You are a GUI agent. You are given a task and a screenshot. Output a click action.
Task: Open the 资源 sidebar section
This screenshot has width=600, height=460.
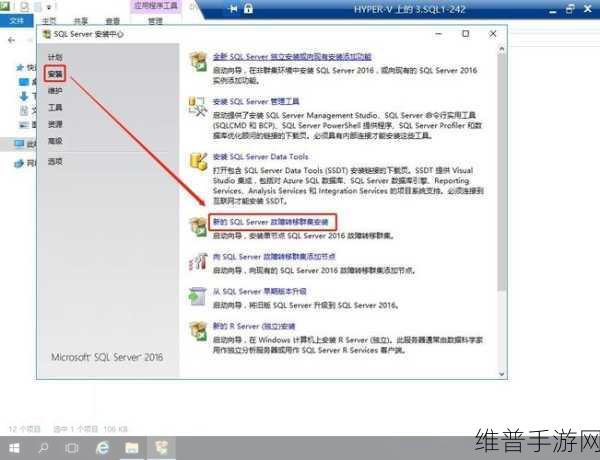(x=55, y=124)
